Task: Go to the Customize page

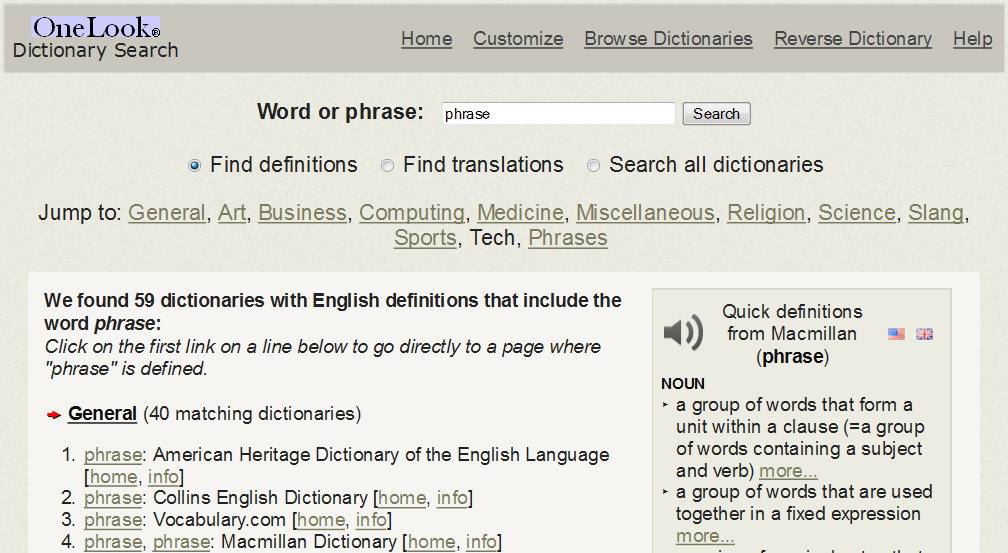Action: 518,39
